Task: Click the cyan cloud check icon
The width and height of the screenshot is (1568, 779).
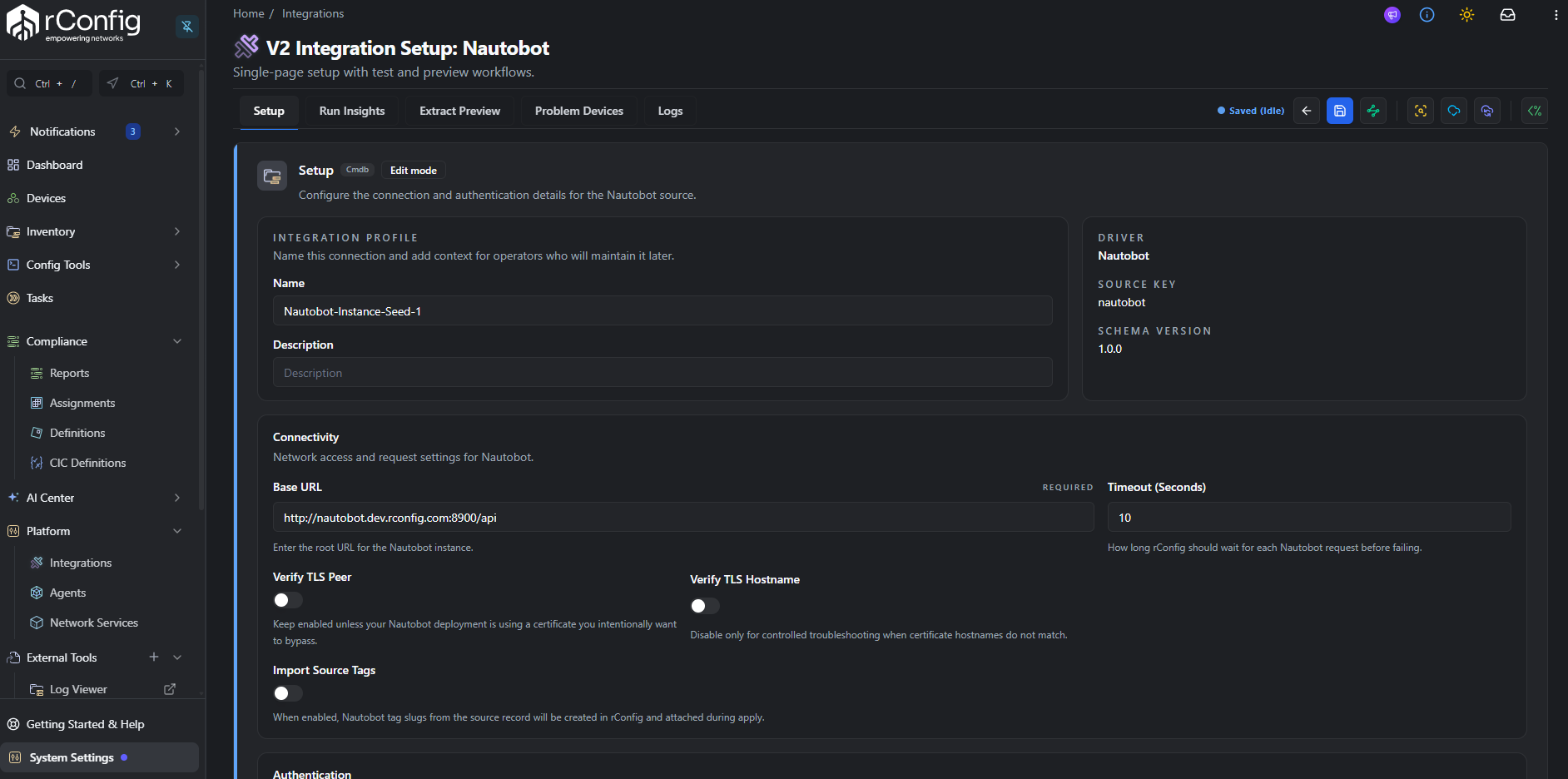Action: [x=1454, y=111]
